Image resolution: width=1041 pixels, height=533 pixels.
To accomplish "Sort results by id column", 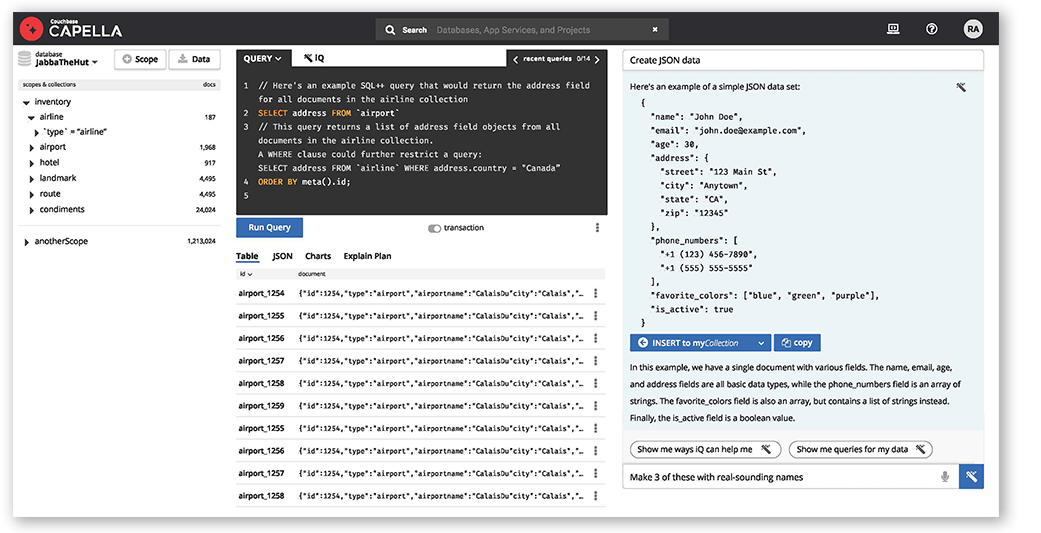I will coord(246,273).
